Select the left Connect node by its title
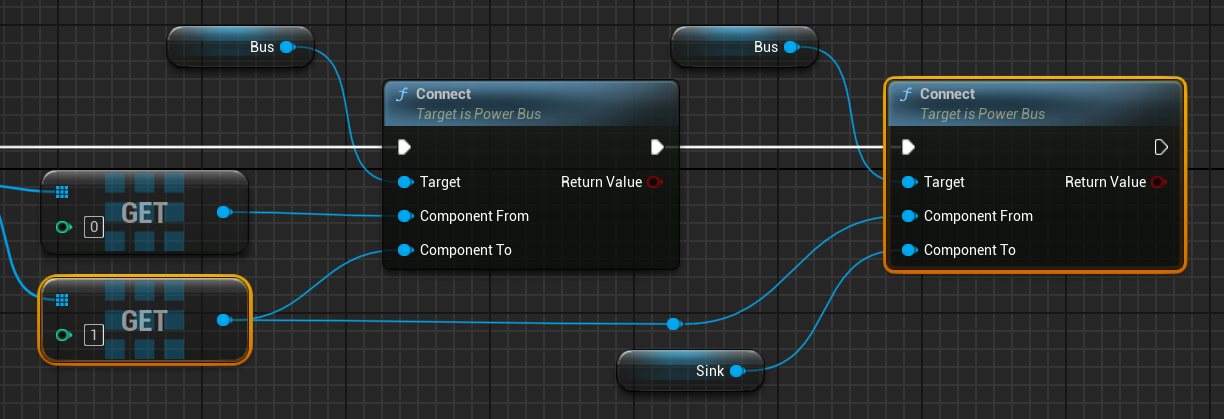 443,94
